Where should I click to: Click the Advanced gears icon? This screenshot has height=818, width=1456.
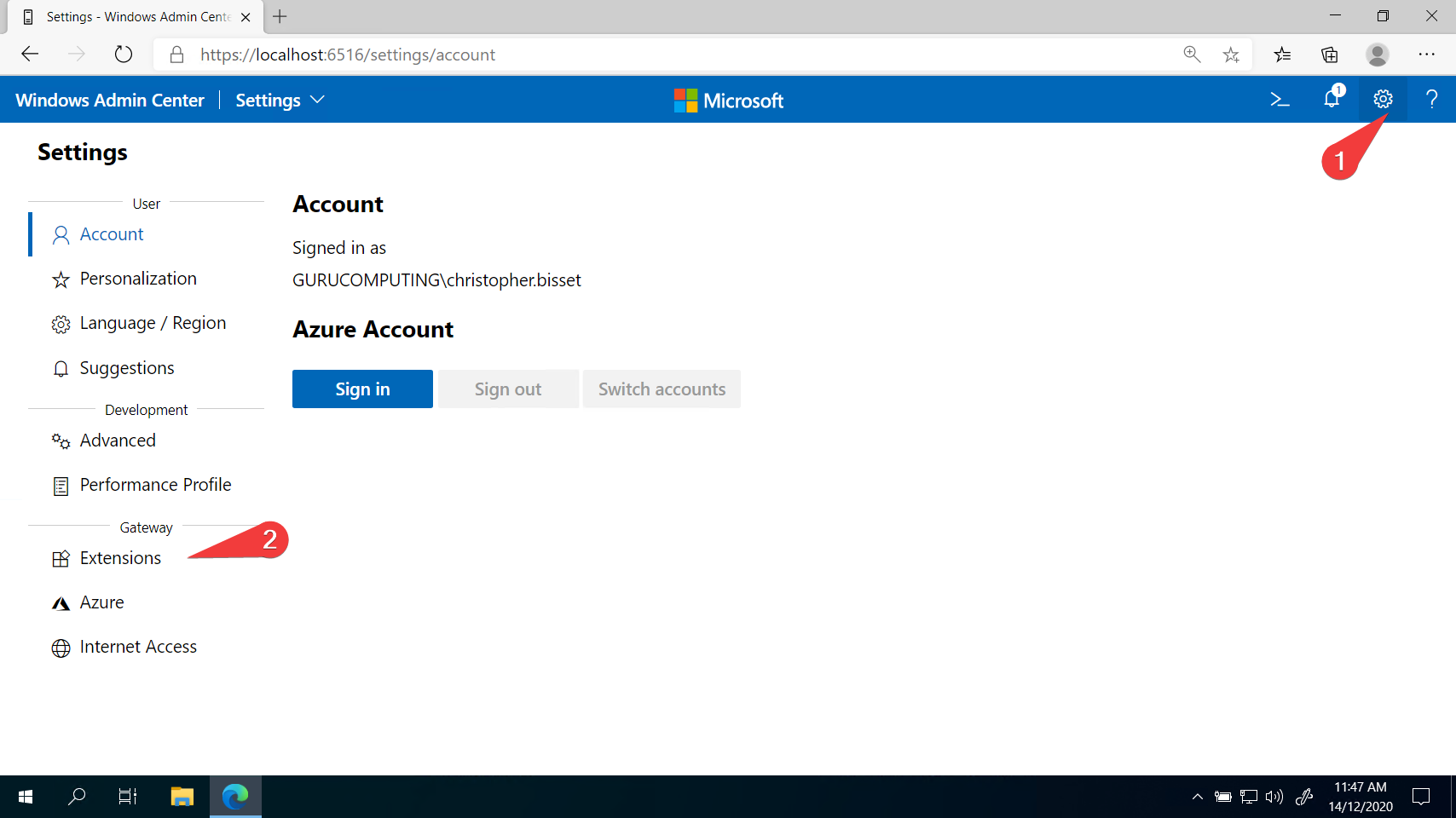point(61,441)
